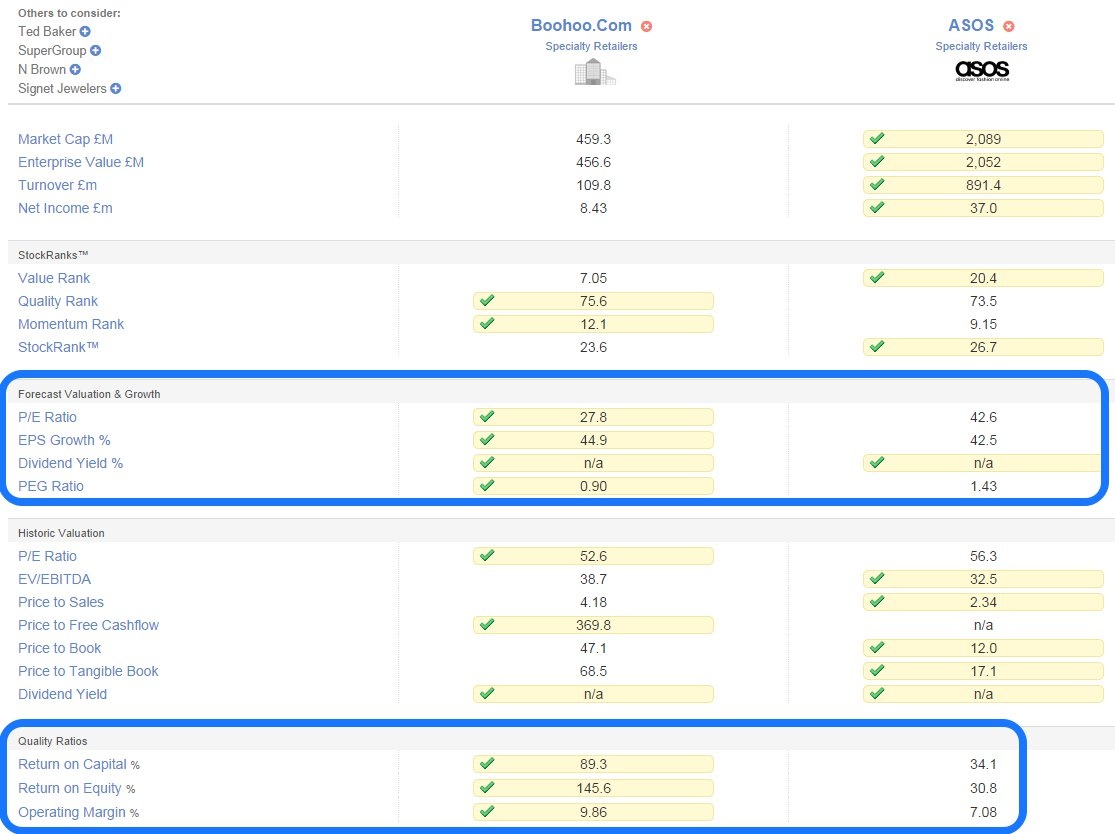Open the Ted Baker suggestion
Screen dimensions: 1115x834
[x=47, y=31]
